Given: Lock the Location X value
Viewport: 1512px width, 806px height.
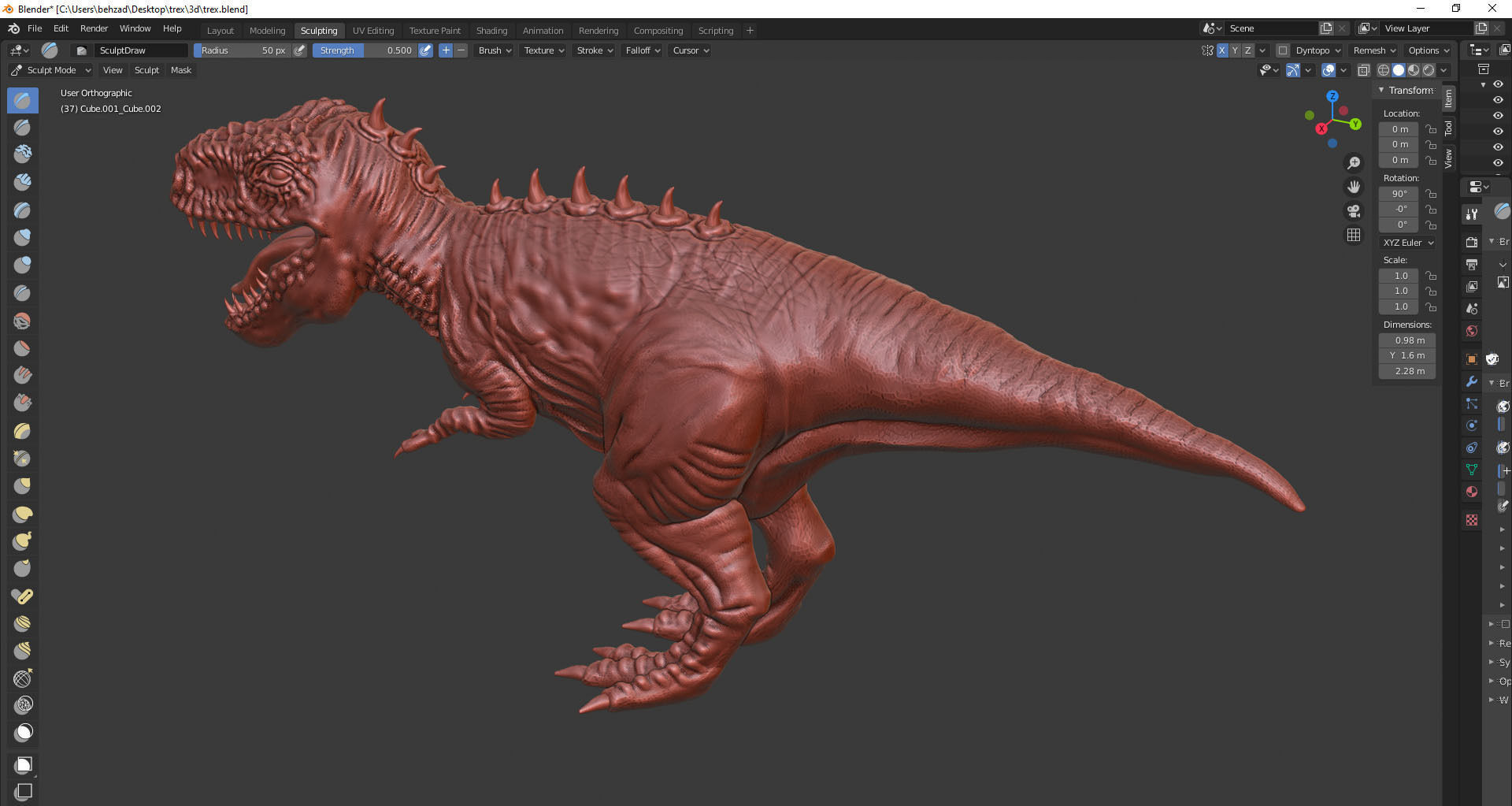Looking at the screenshot, I should [x=1431, y=129].
